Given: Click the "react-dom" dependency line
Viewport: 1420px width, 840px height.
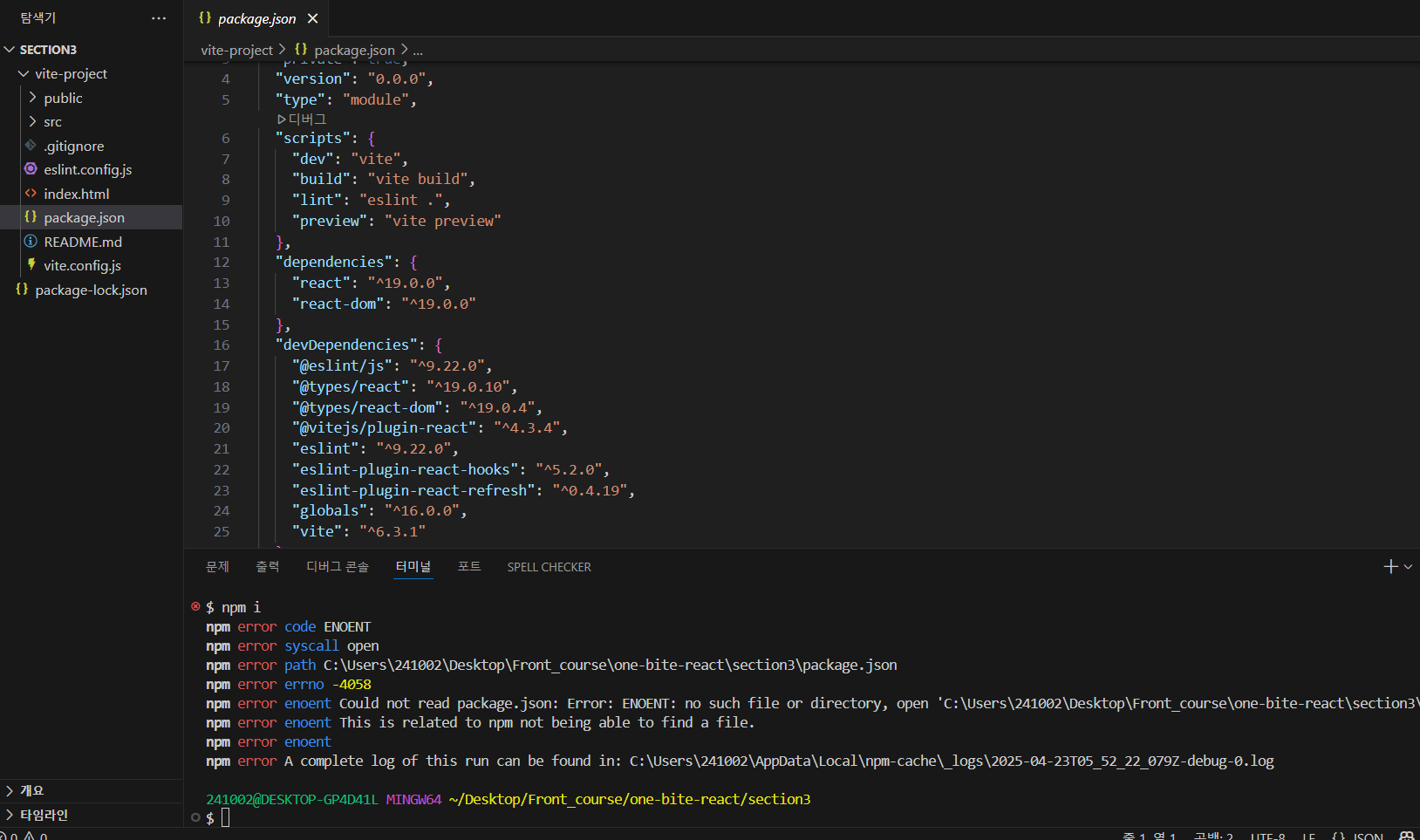Looking at the screenshot, I should tap(384, 304).
